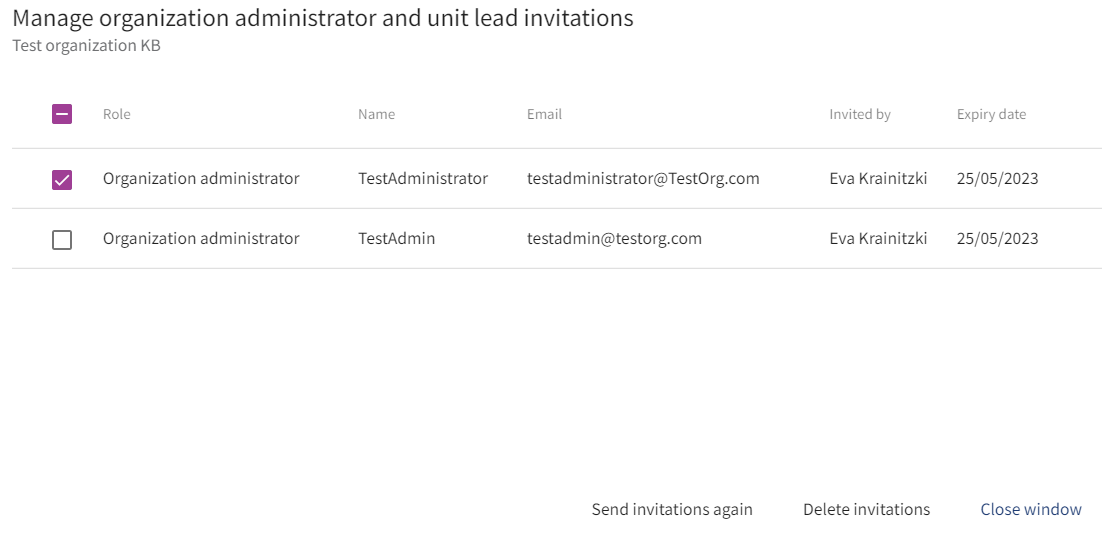
Task: Select the testadministrator@TestOrg.com email cell
Action: (x=643, y=179)
